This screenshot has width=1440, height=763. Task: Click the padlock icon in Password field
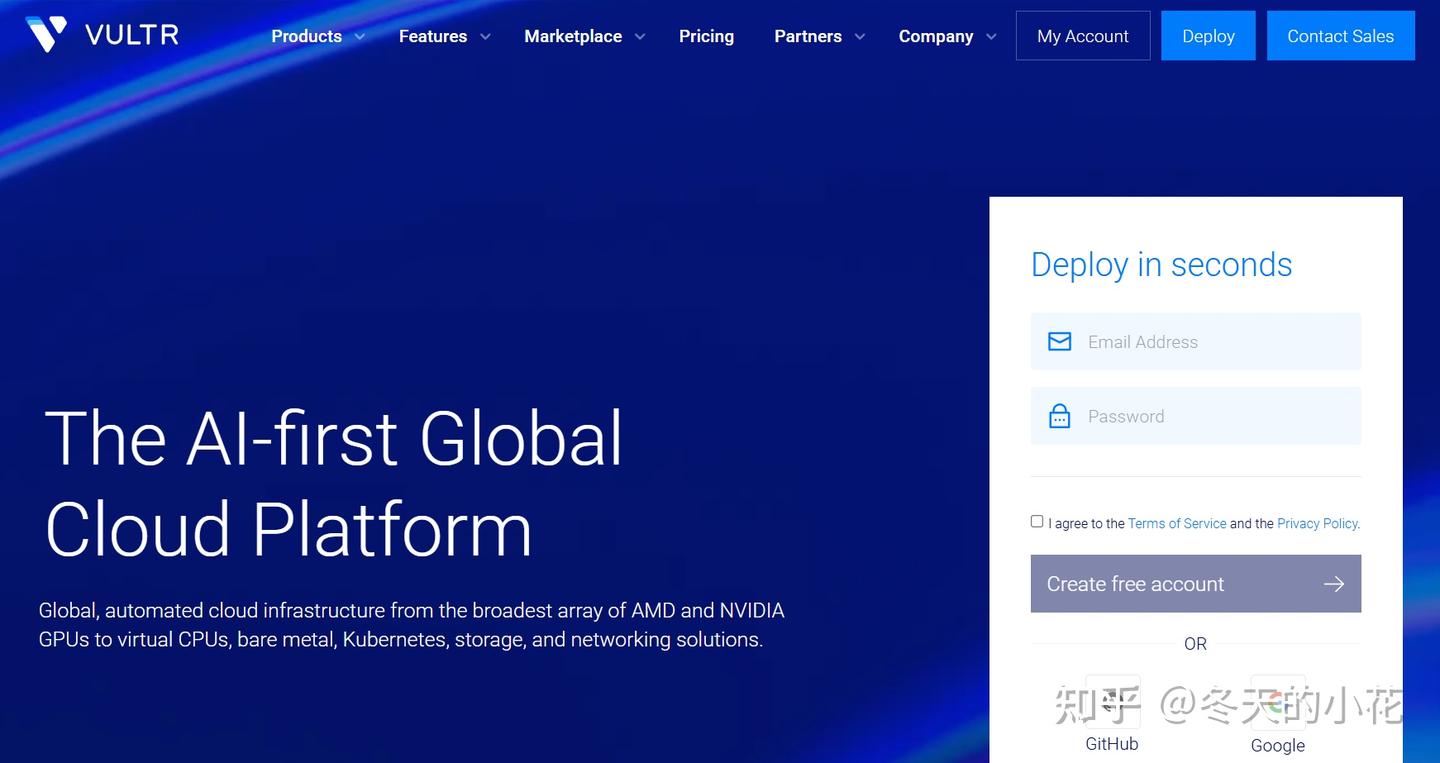(x=1059, y=416)
